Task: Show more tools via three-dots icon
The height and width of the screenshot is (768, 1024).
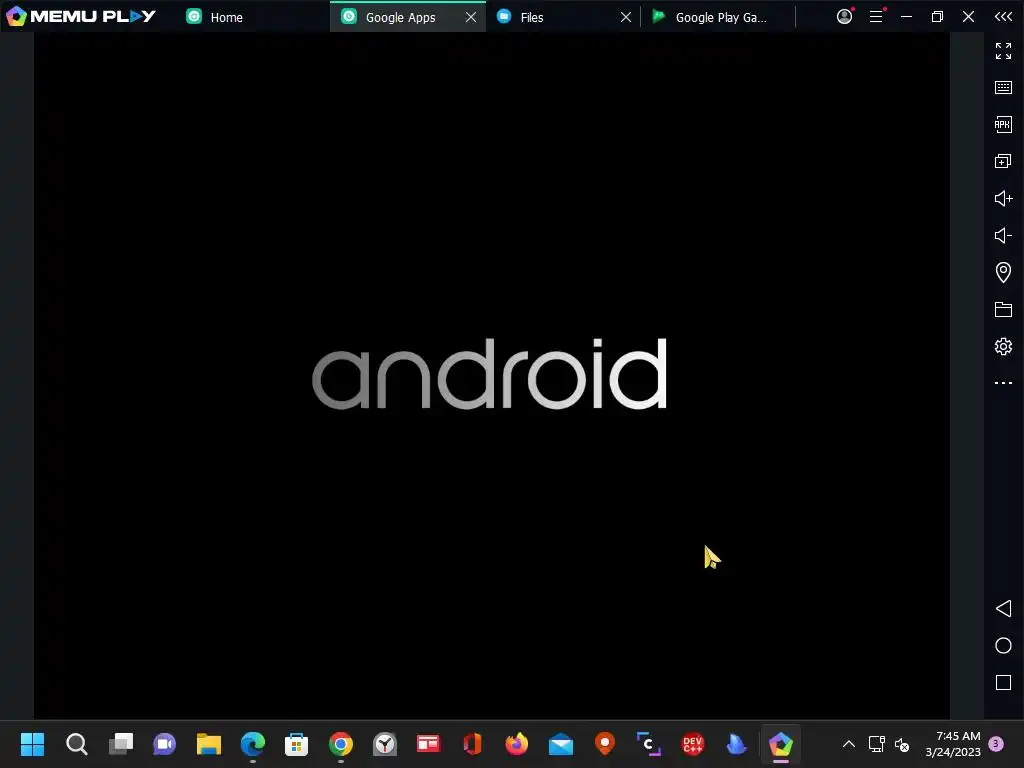Action: 1003,383
